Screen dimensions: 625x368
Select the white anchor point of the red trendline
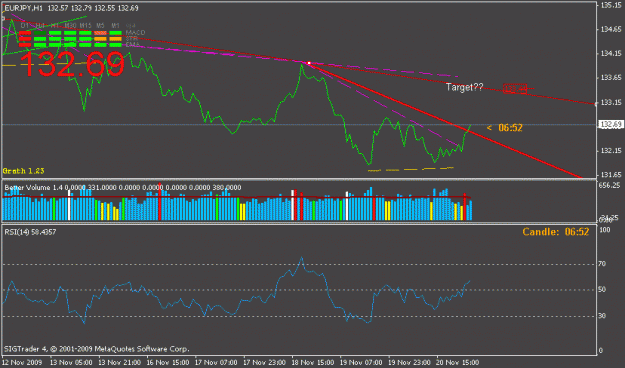click(309, 63)
